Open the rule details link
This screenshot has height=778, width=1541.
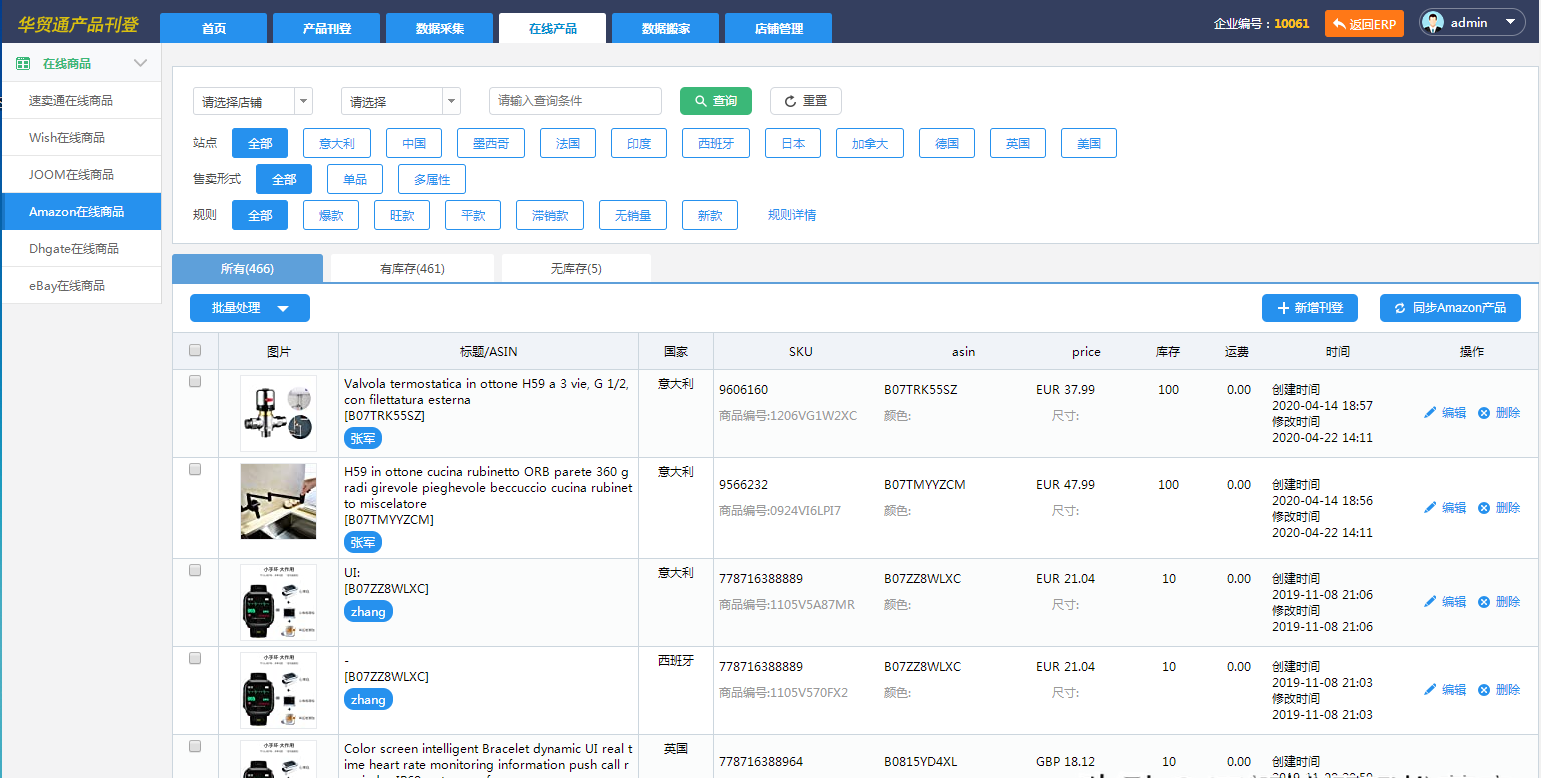click(791, 215)
